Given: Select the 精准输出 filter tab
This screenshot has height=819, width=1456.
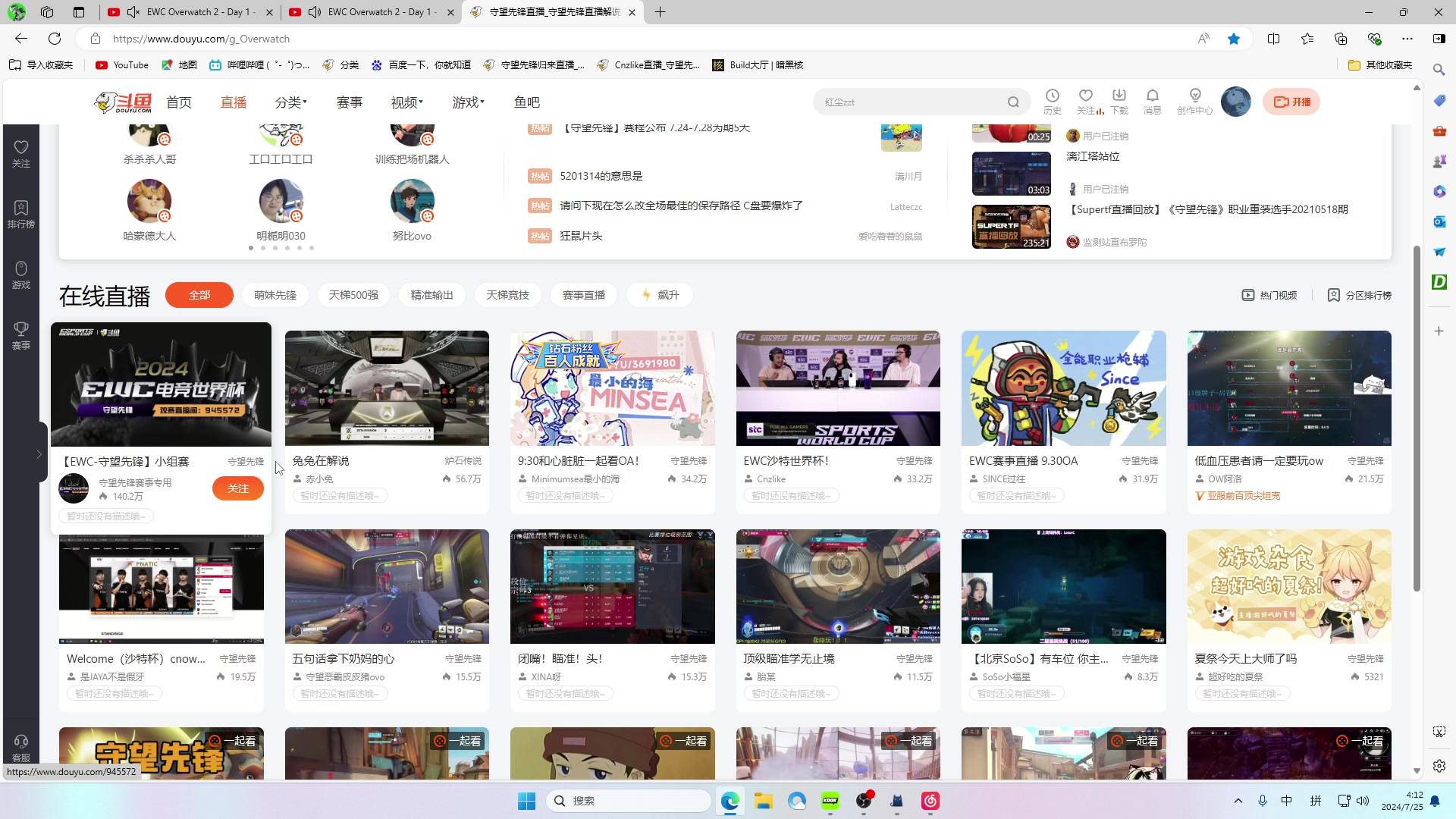Looking at the screenshot, I should (x=432, y=295).
